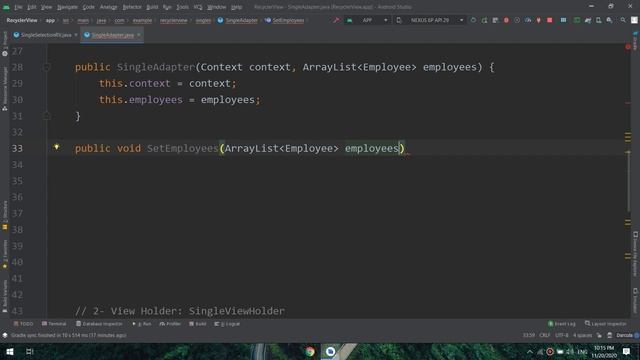Viewport: 640px width, 360px height.
Task: Close the SingleAdapter.java tab
Action: (139, 35)
